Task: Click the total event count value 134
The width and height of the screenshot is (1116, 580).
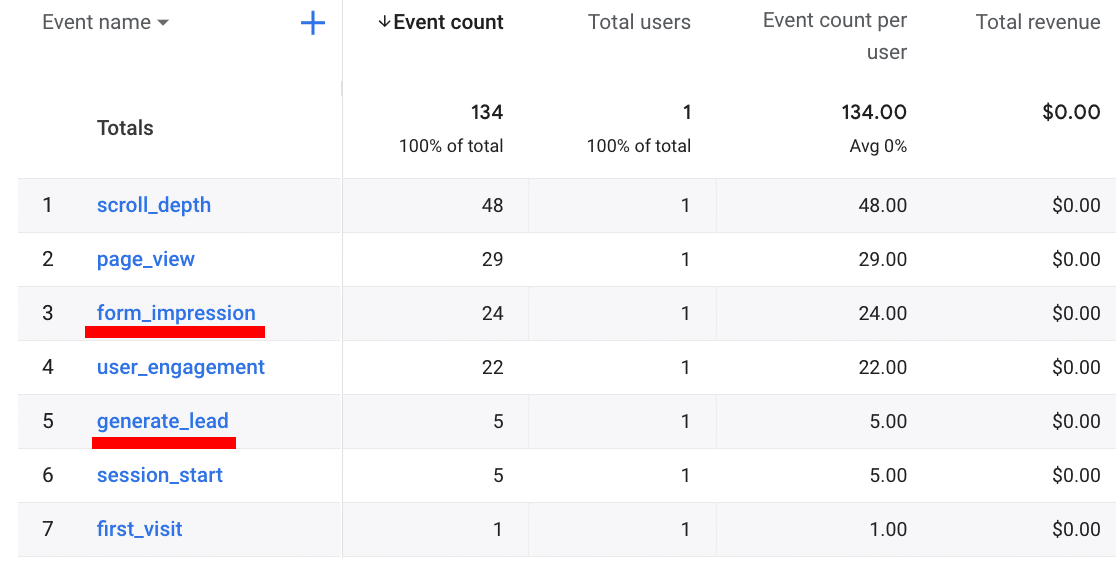Action: coord(487,112)
